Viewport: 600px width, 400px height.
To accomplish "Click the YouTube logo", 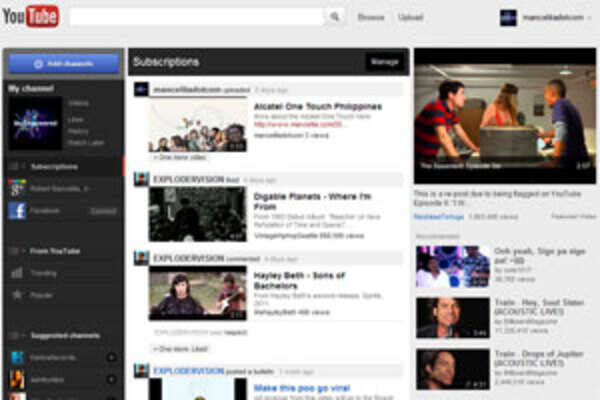I will pyautogui.click(x=31, y=16).
